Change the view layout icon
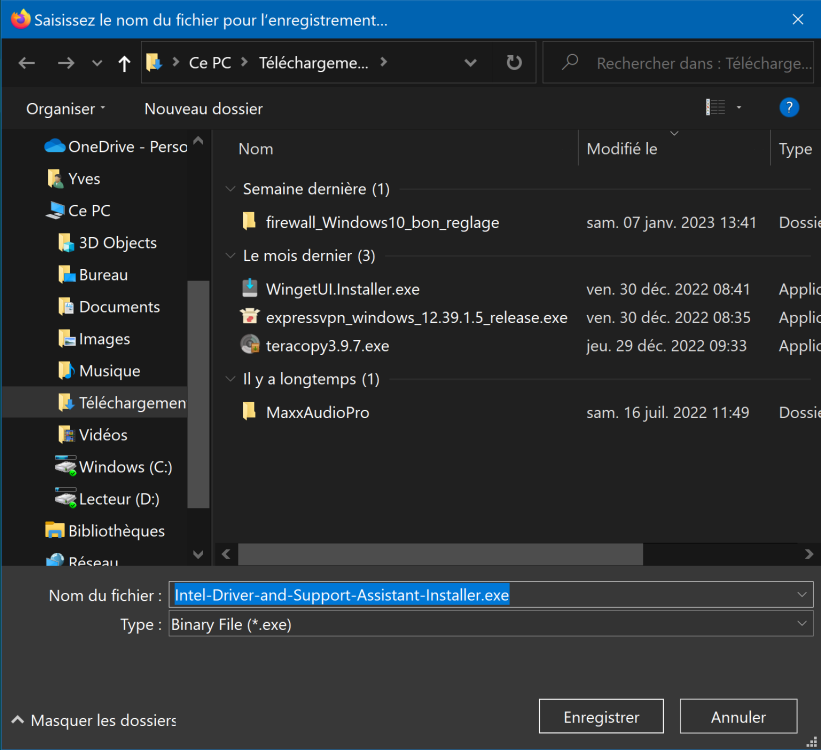 point(715,108)
